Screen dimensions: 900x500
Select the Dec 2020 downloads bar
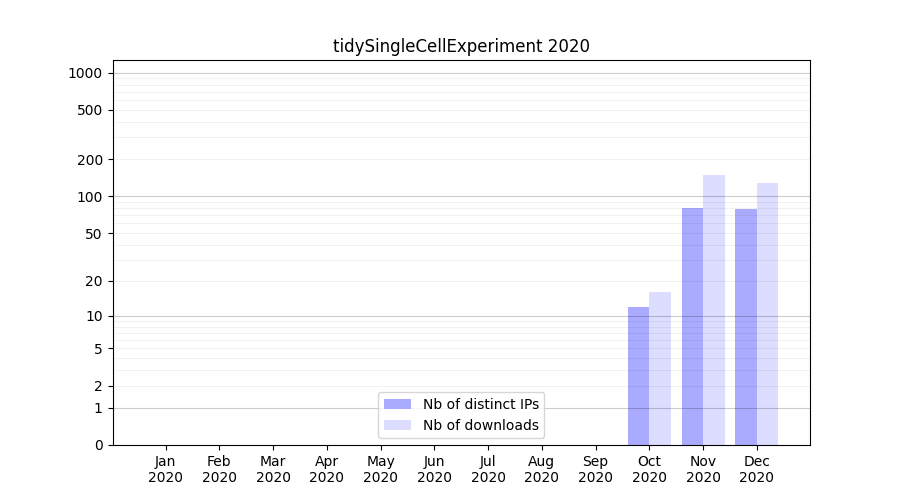[767, 314]
